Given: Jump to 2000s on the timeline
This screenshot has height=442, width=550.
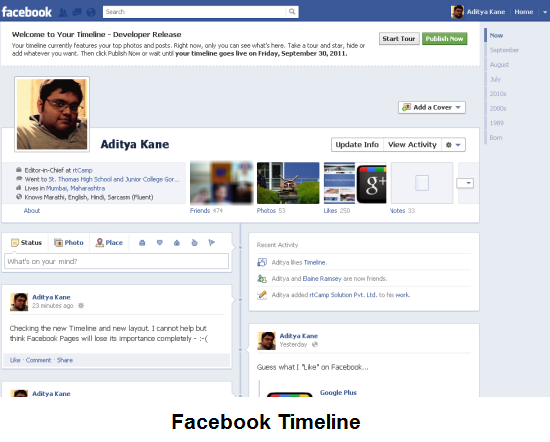Looking at the screenshot, I should (x=498, y=108).
